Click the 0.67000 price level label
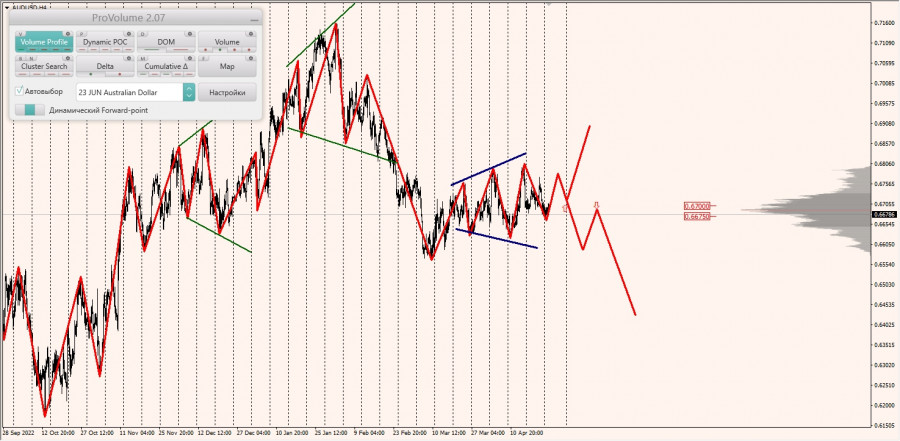The height and width of the screenshot is (441, 900). click(697, 206)
